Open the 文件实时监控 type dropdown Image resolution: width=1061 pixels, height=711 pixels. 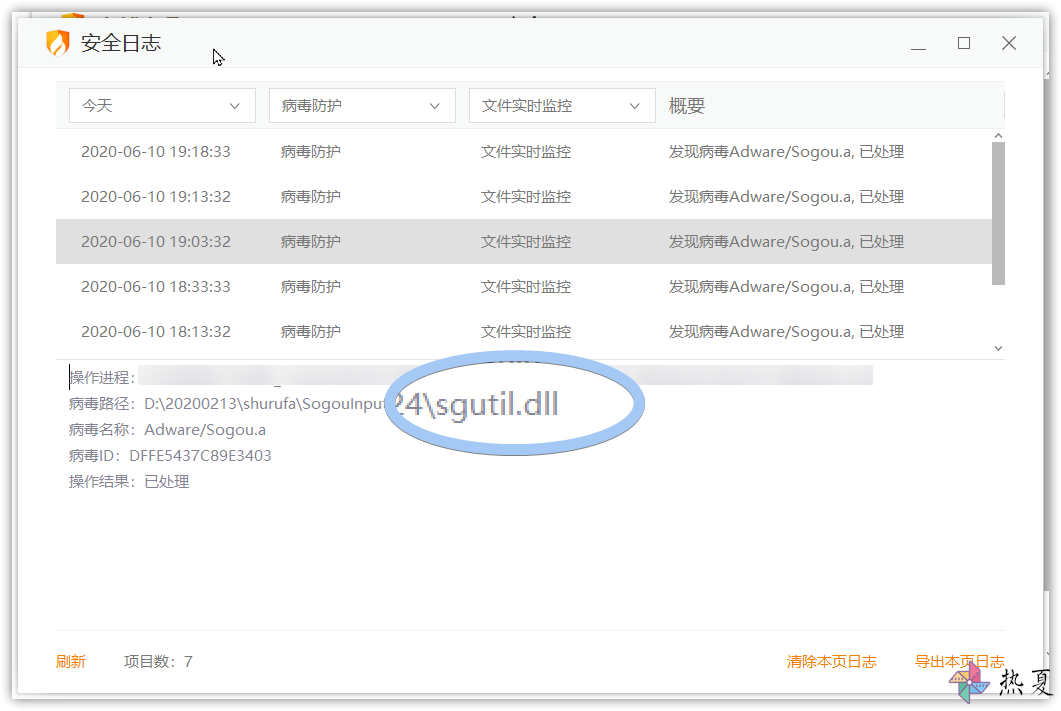(x=562, y=106)
